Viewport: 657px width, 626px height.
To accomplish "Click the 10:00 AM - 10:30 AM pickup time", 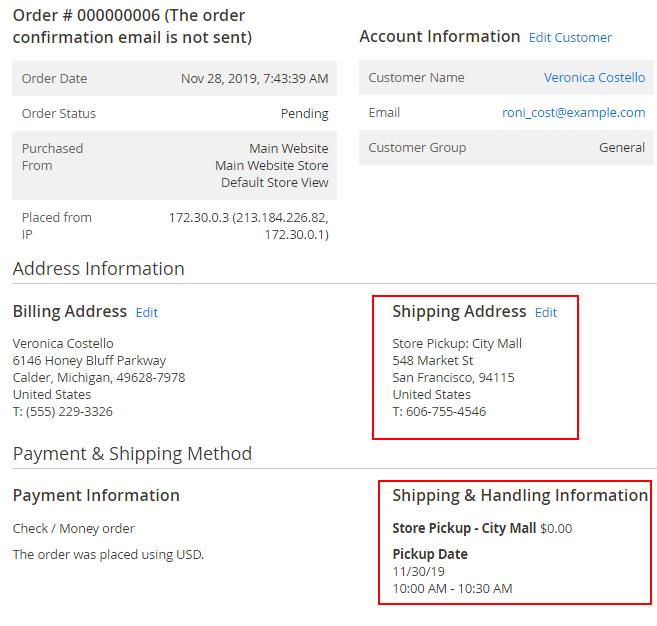I will [452, 589].
